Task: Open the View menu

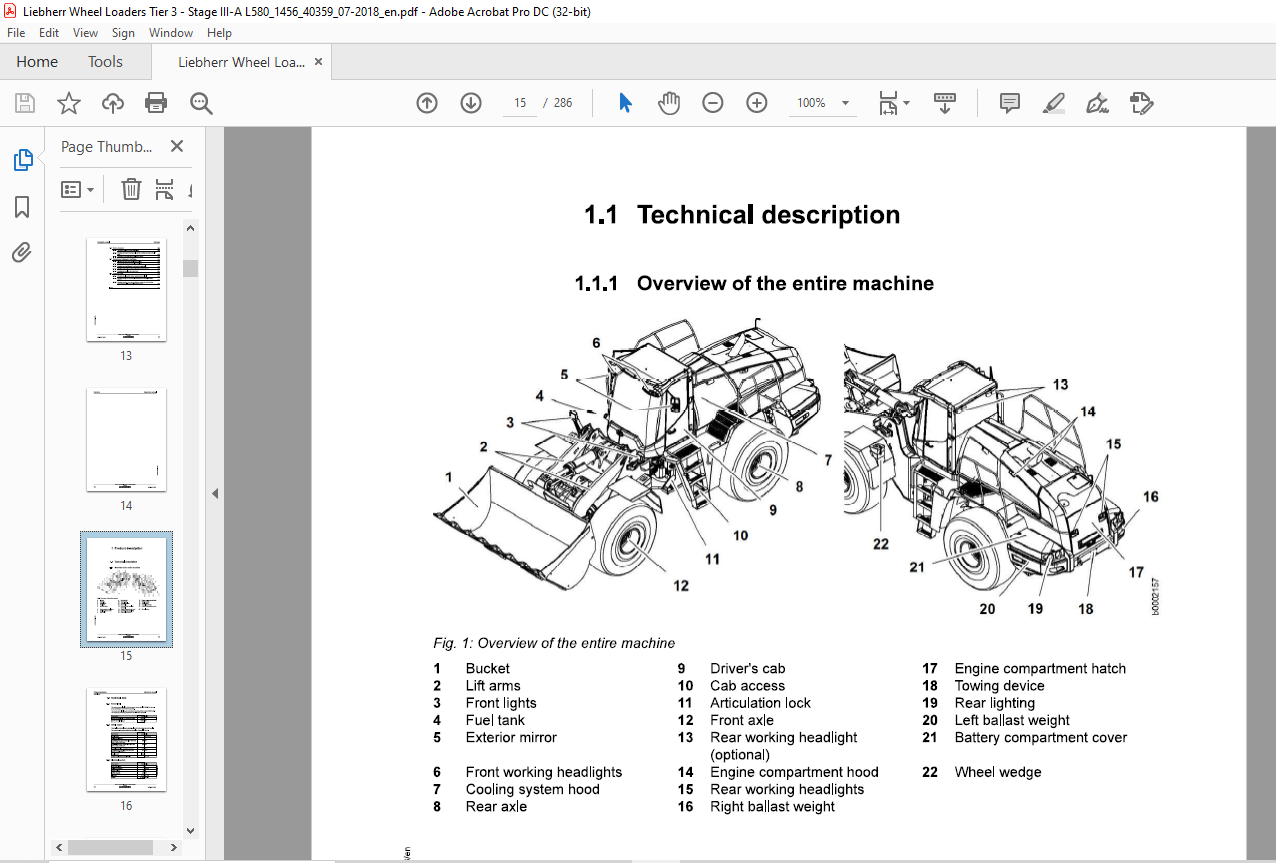Action: 85,33
